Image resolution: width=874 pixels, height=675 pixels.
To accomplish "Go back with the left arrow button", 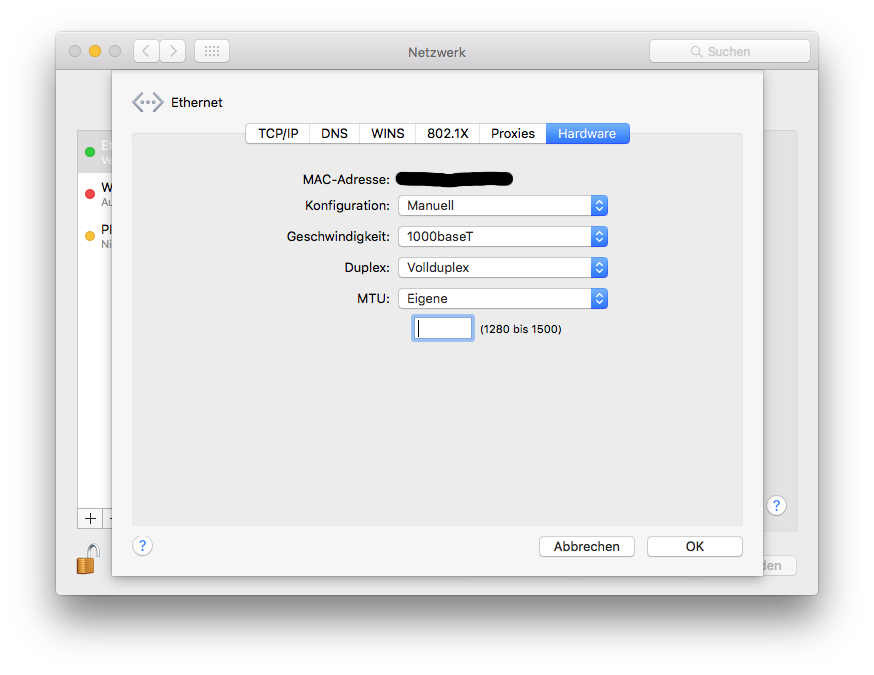I will (146, 51).
